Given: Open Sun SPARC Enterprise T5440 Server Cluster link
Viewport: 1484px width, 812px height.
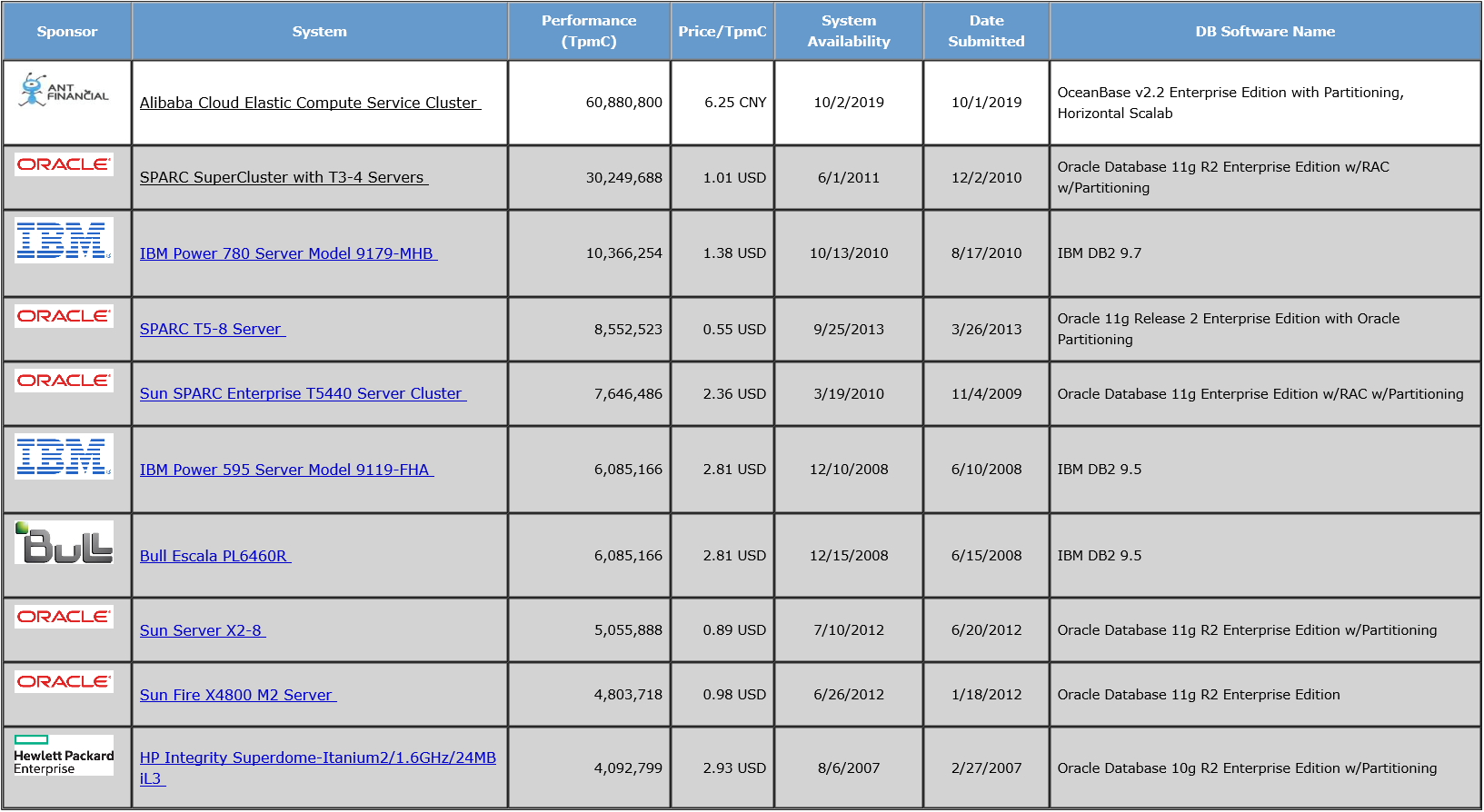Looking at the screenshot, I should coord(303,393).
